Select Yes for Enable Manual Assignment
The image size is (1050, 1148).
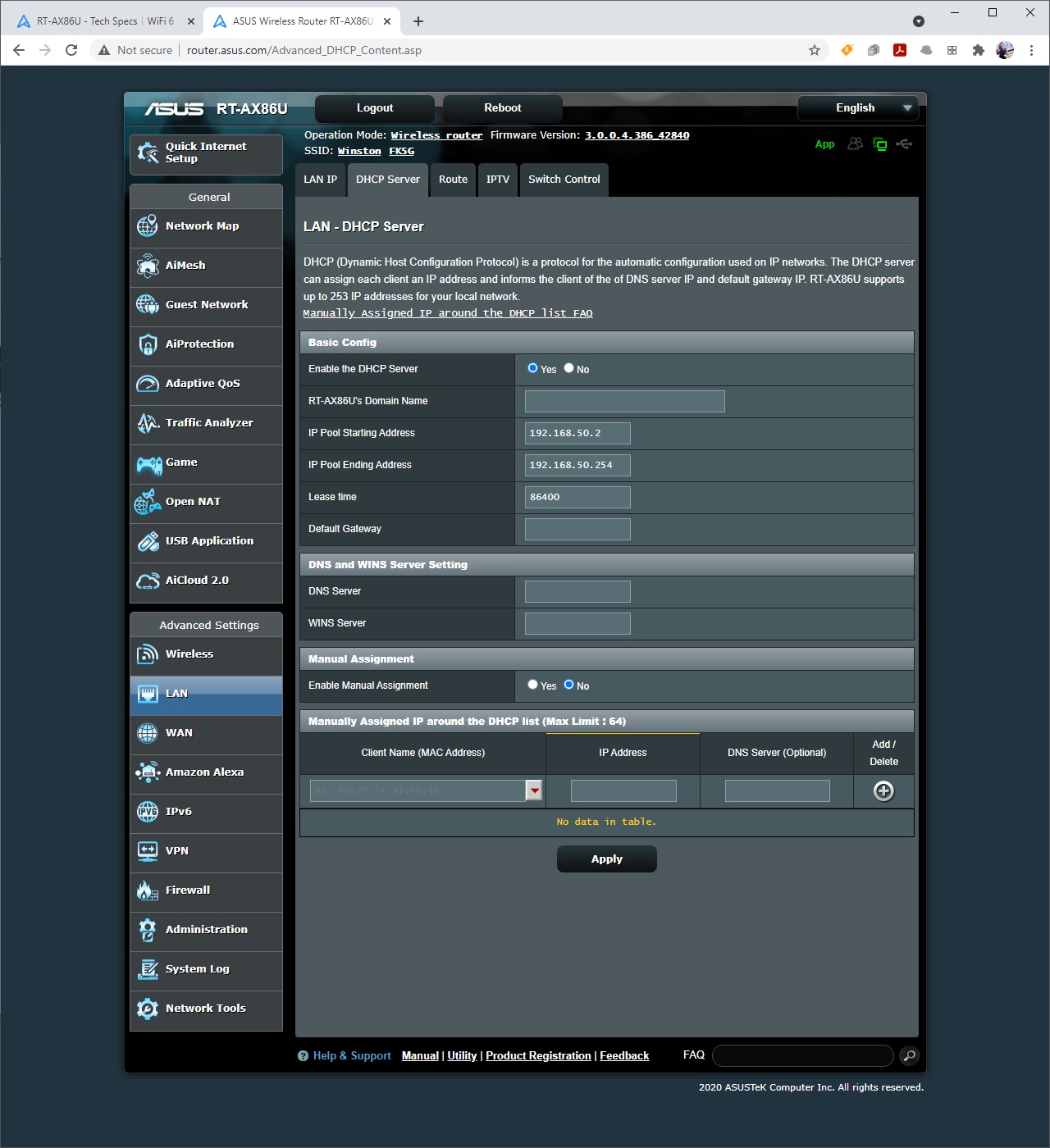[x=532, y=685]
